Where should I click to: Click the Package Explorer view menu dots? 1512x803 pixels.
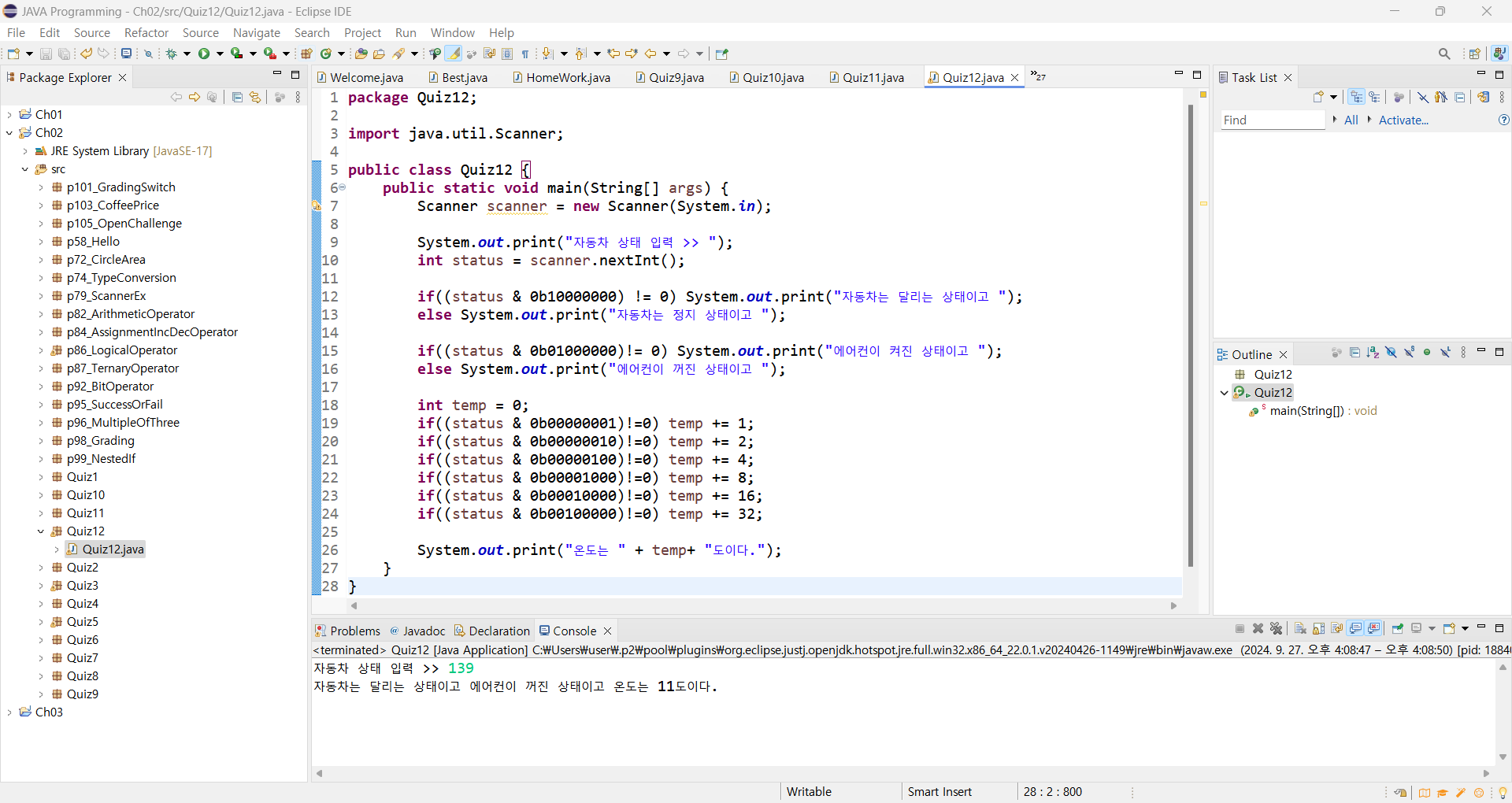pyautogui.click(x=298, y=97)
